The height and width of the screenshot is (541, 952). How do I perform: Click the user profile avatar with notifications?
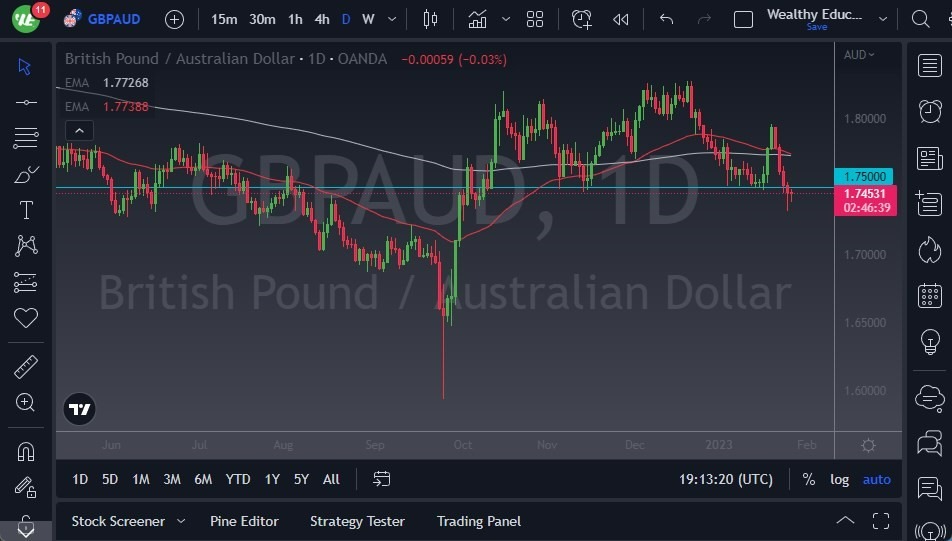click(x=26, y=18)
